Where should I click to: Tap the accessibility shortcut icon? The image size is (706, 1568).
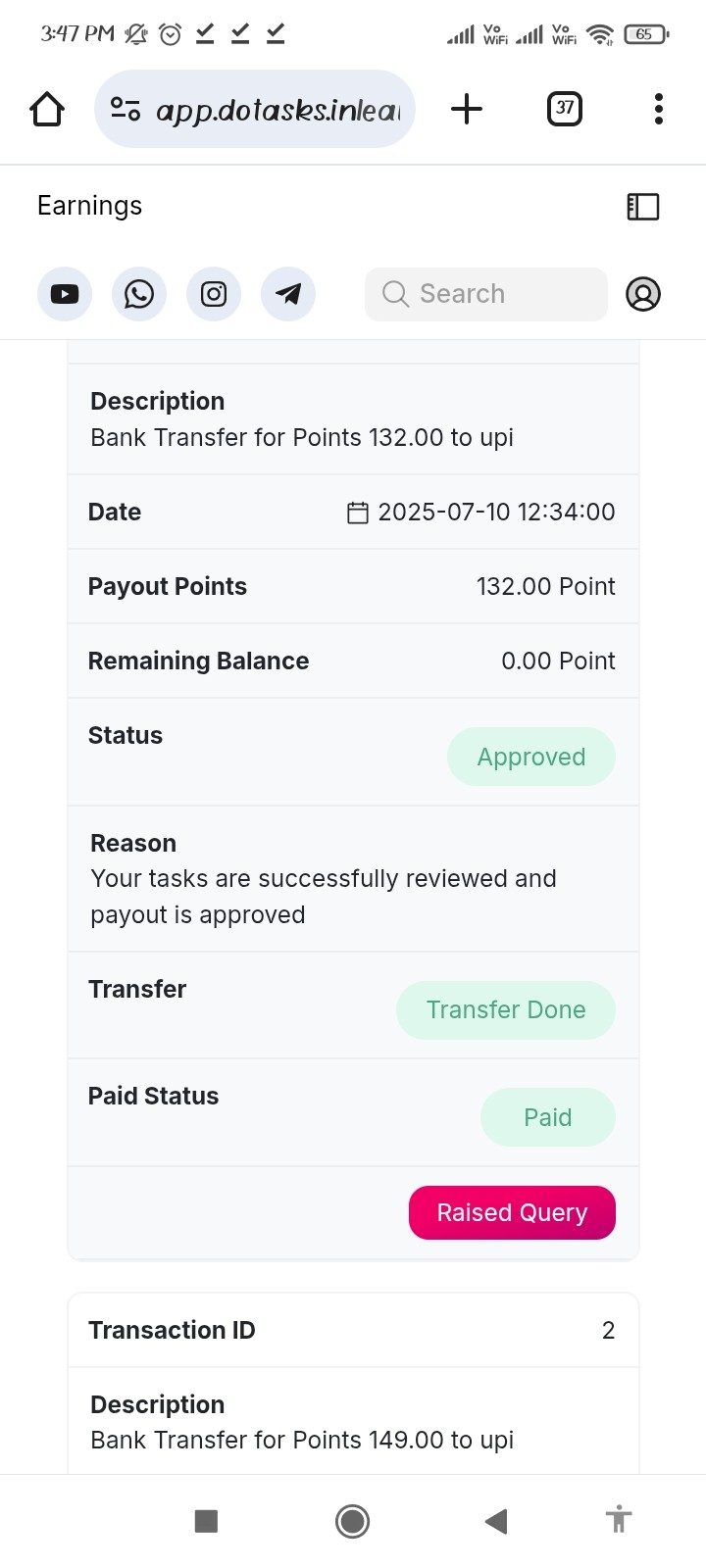[618, 1519]
